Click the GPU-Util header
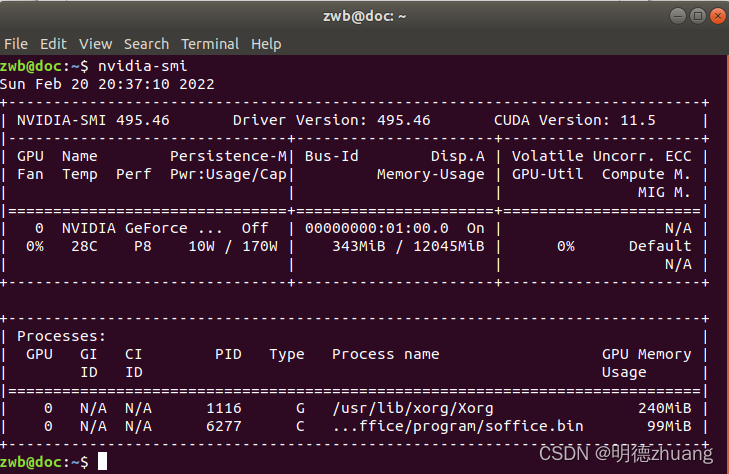 [x=547, y=174]
